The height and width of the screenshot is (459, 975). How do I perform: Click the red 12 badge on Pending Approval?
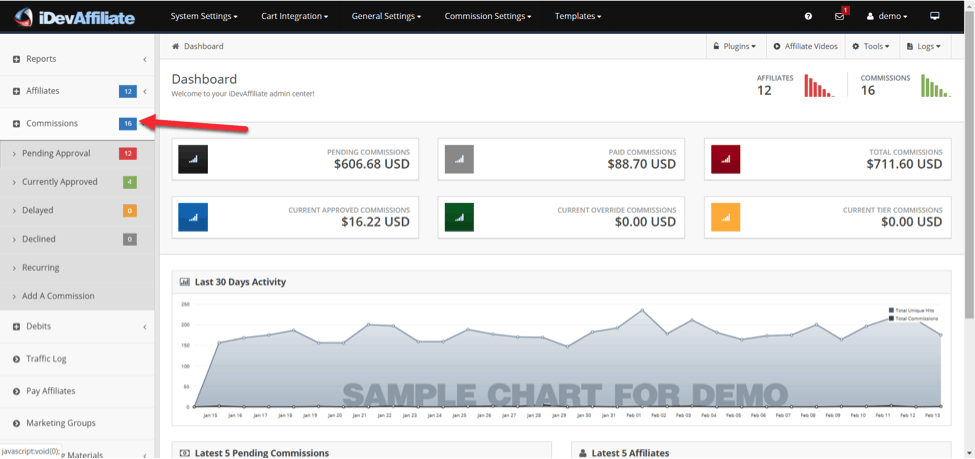pos(128,154)
